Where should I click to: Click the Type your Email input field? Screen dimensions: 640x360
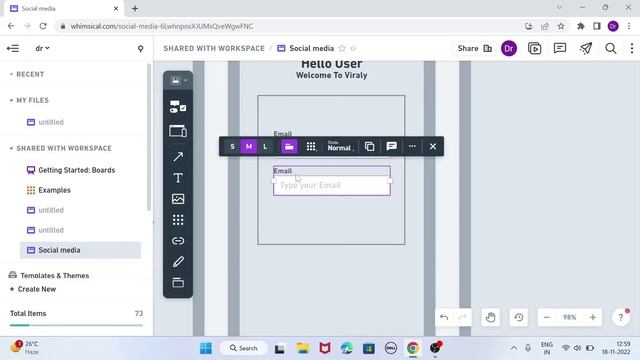332,186
